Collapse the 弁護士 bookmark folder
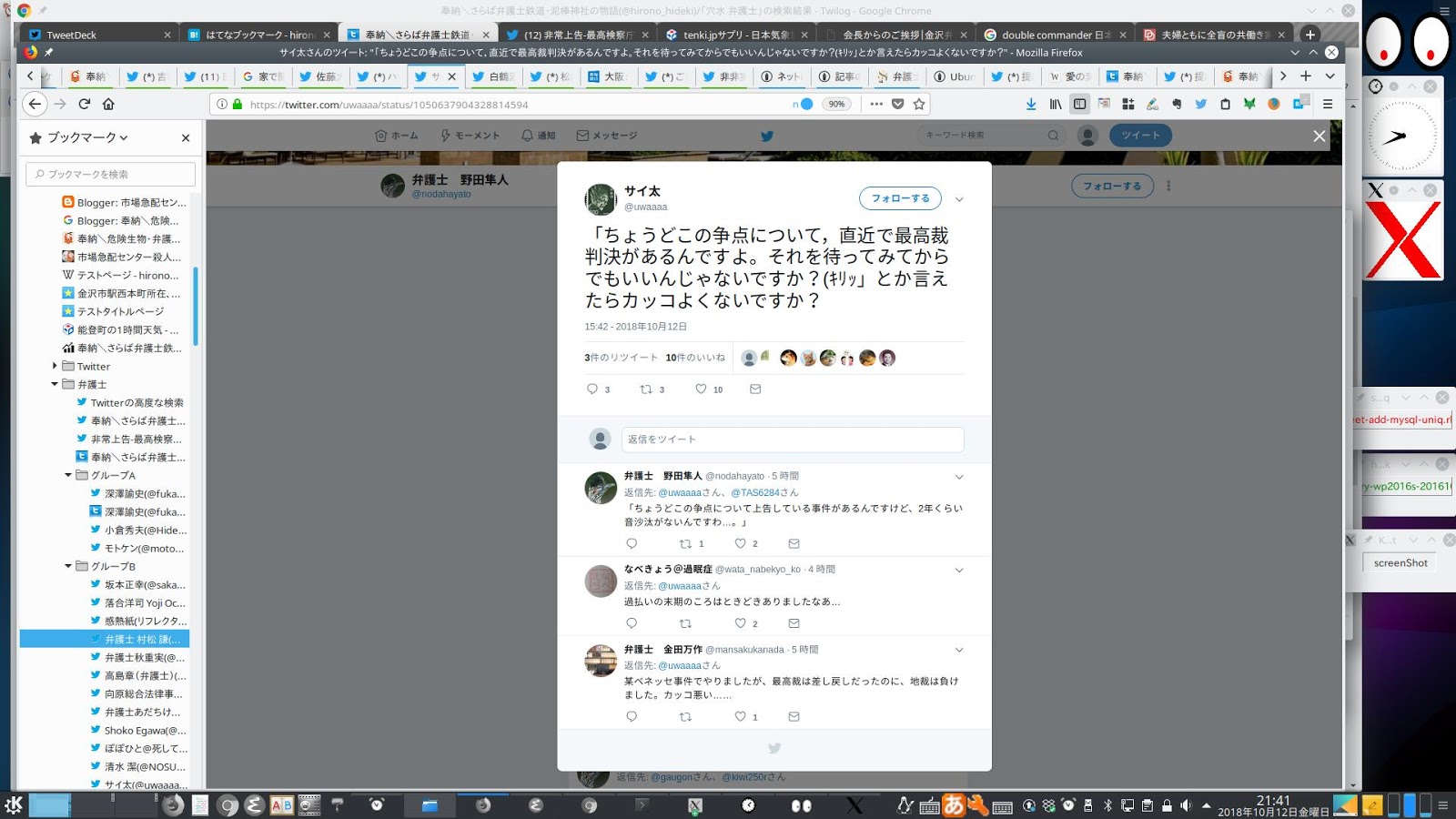Image resolution: width=1456 pixels, height=819 pixels. click(x=55, y=384)
